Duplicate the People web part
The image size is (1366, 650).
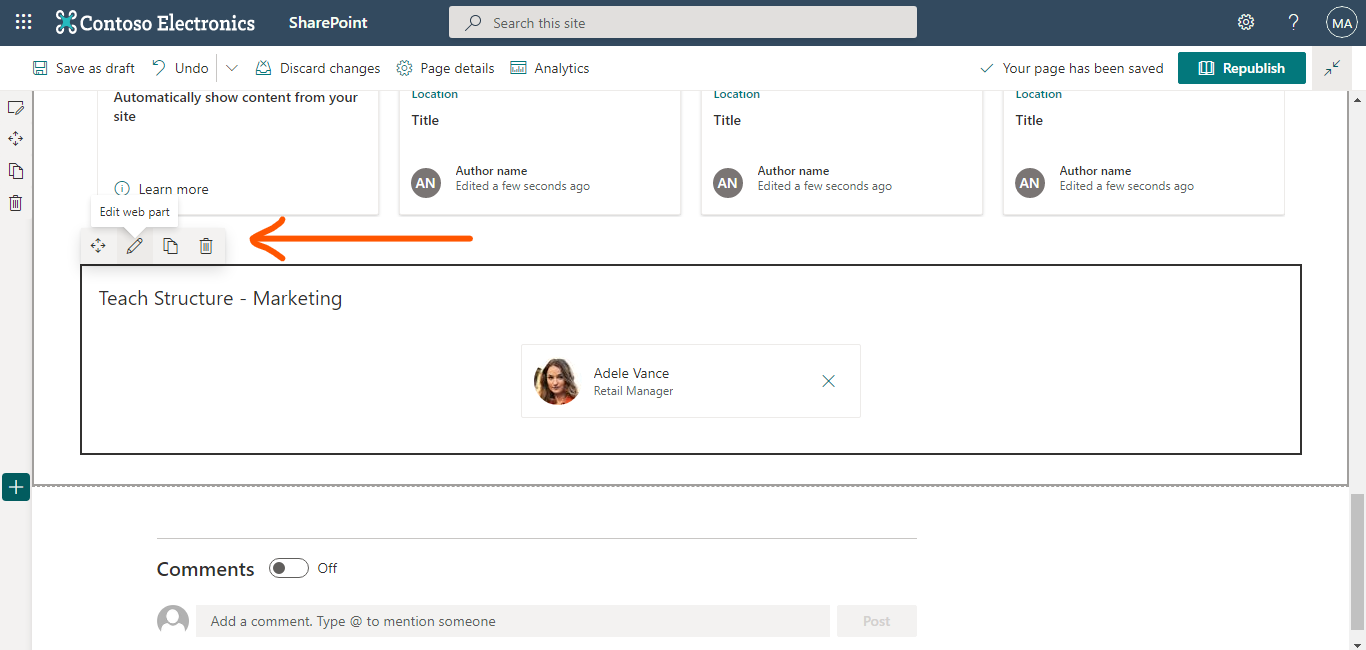click(x=170, y=245)
